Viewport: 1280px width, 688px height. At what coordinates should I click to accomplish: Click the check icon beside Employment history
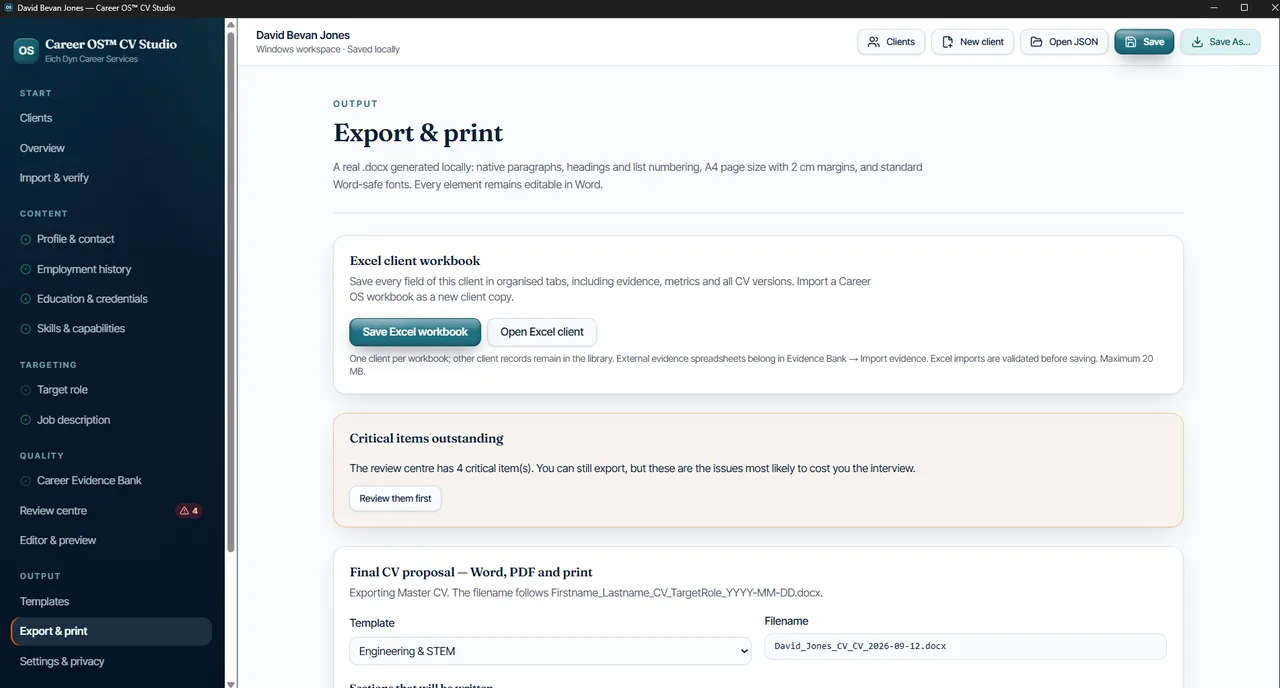click(26, 269)
